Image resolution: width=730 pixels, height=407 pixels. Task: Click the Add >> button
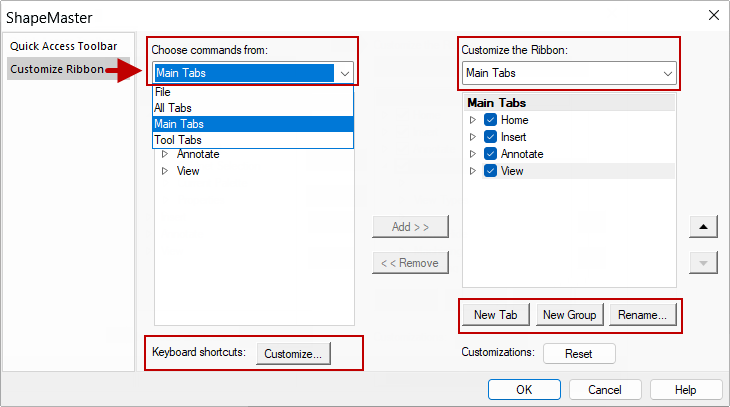click(410, 227)
